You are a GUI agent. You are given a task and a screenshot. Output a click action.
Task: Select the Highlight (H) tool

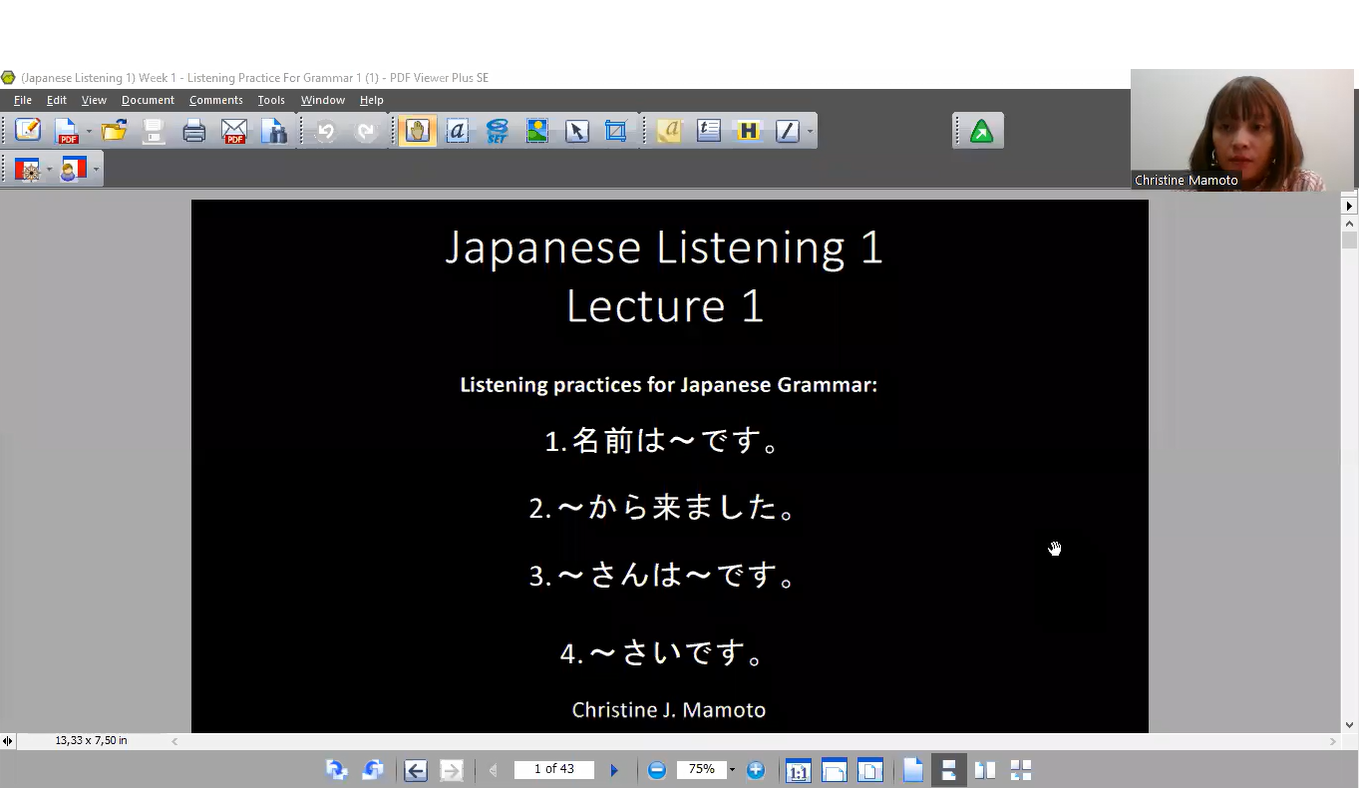pos(748,131)
